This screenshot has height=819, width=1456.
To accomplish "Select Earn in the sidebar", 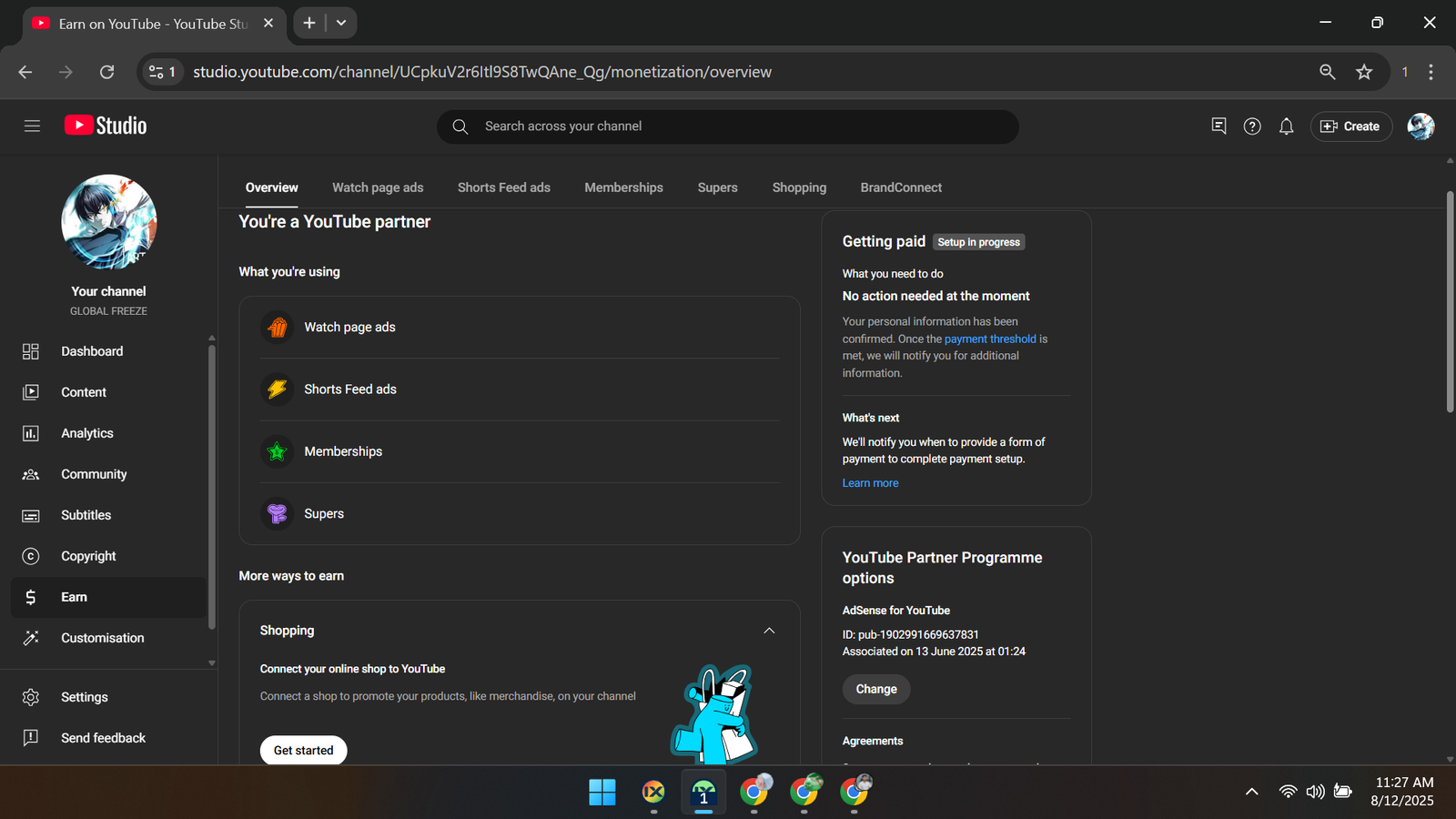I will 109,597.
